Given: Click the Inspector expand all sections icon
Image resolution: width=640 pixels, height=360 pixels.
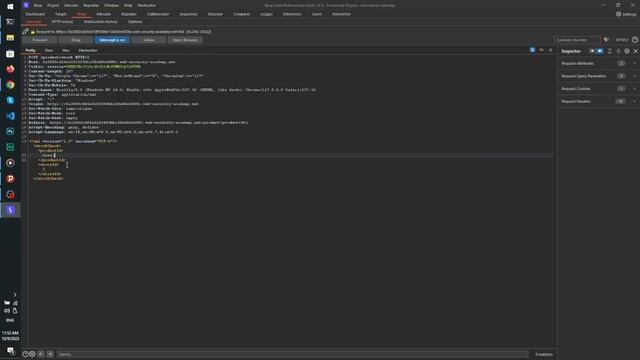Looking at the screenshot, I should click(618, 51).
